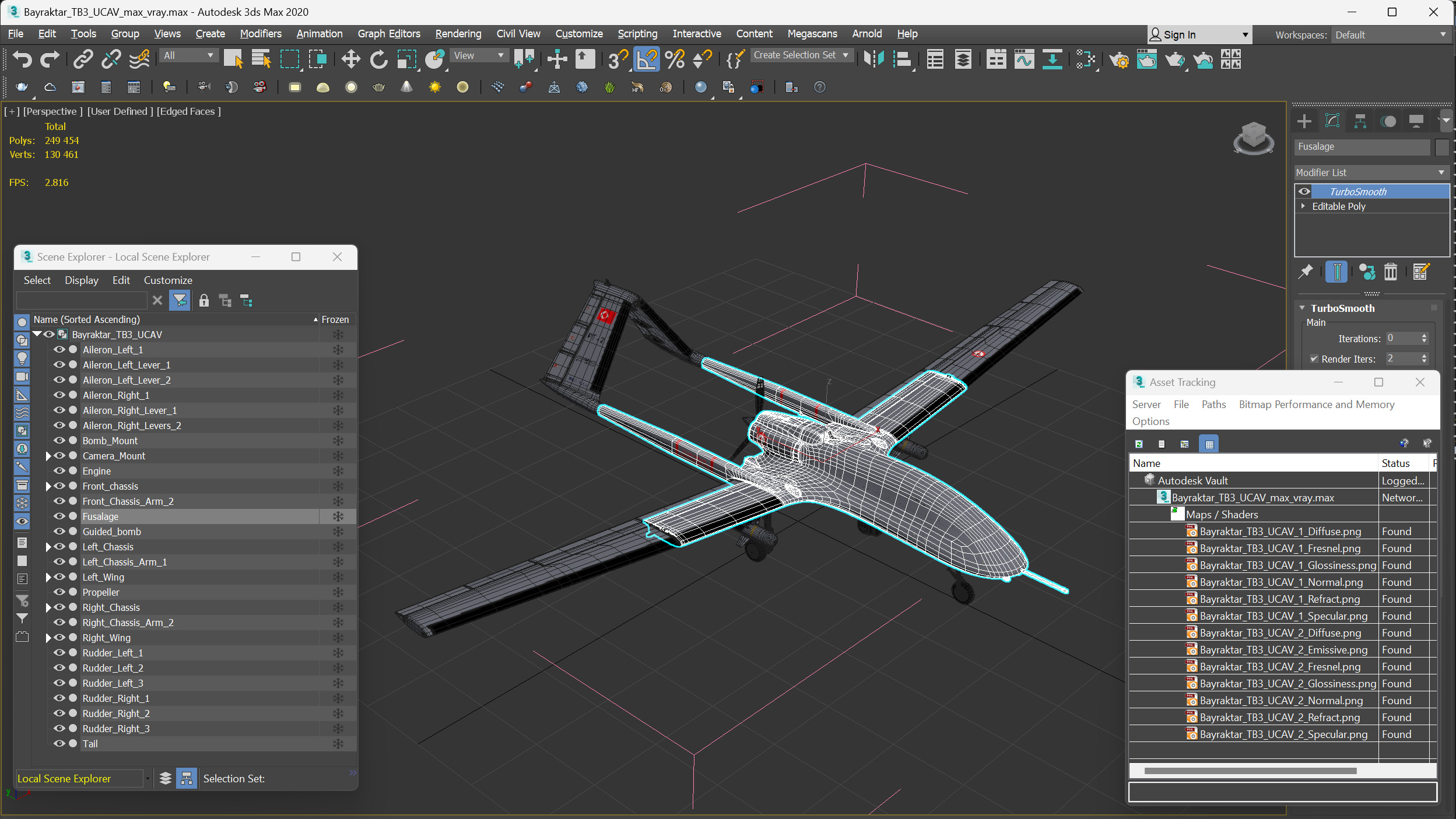Open the Create tab in command panel

click(x=1304, y=121)
